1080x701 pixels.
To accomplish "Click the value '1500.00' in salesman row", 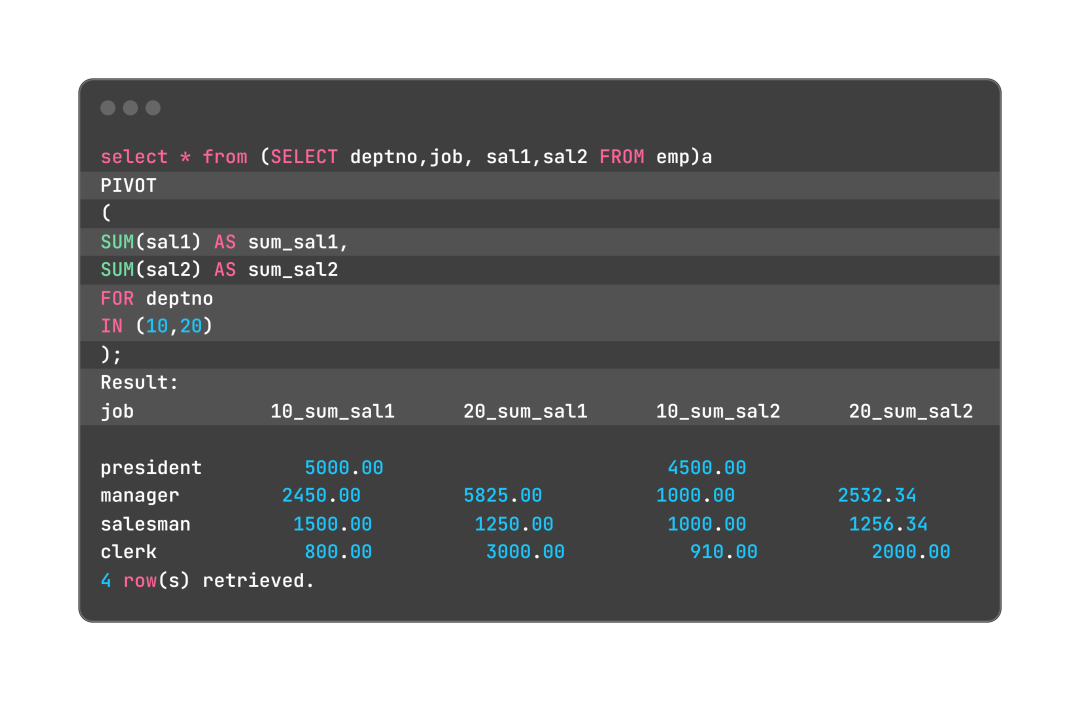I will (x=333, y=524).
